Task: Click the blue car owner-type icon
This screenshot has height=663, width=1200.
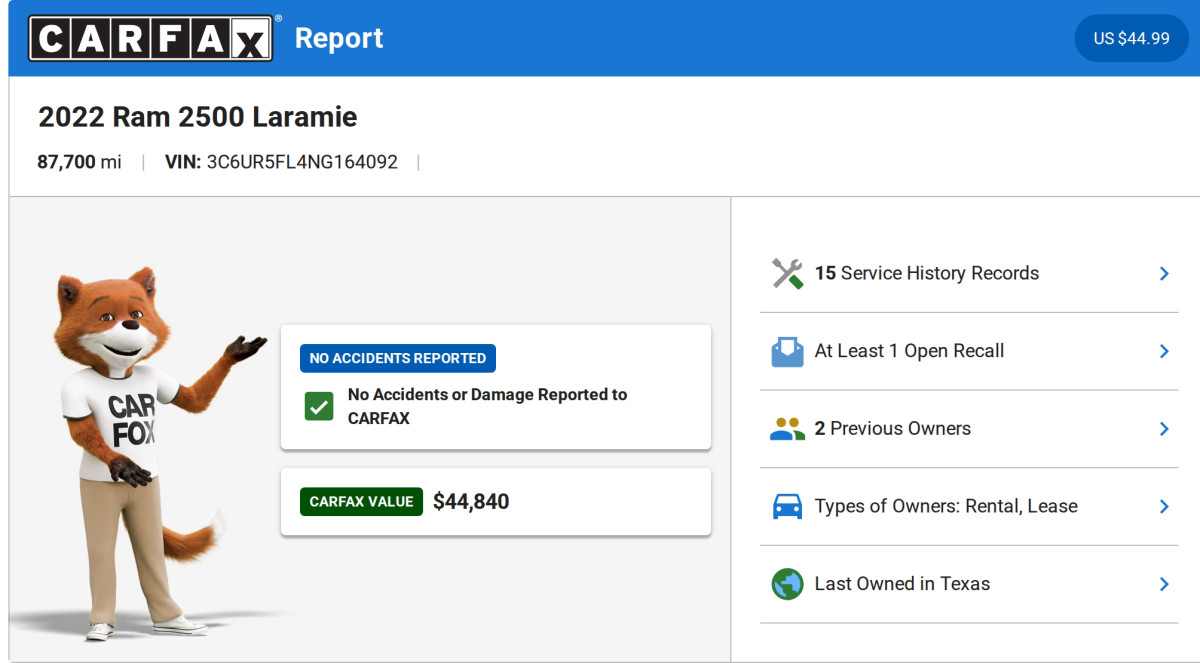Action: (x=788, y=506)
